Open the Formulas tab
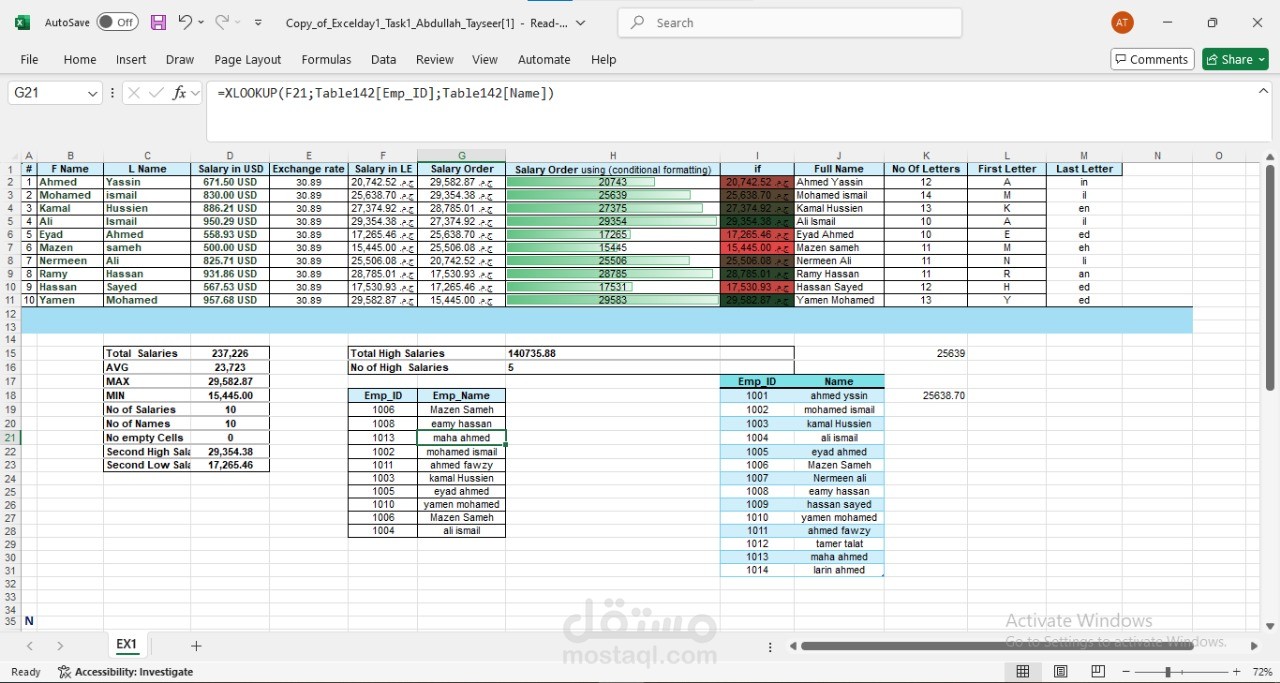Viewport: 1280px width, 683px height. 326,60
